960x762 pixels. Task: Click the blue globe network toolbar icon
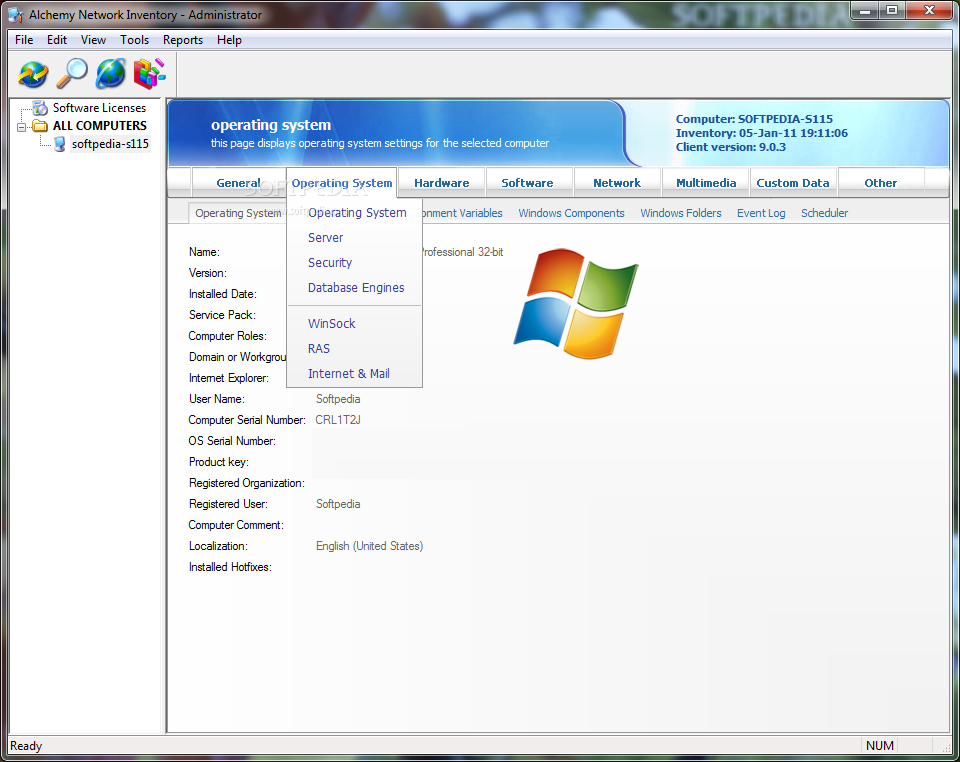point(111,74)
